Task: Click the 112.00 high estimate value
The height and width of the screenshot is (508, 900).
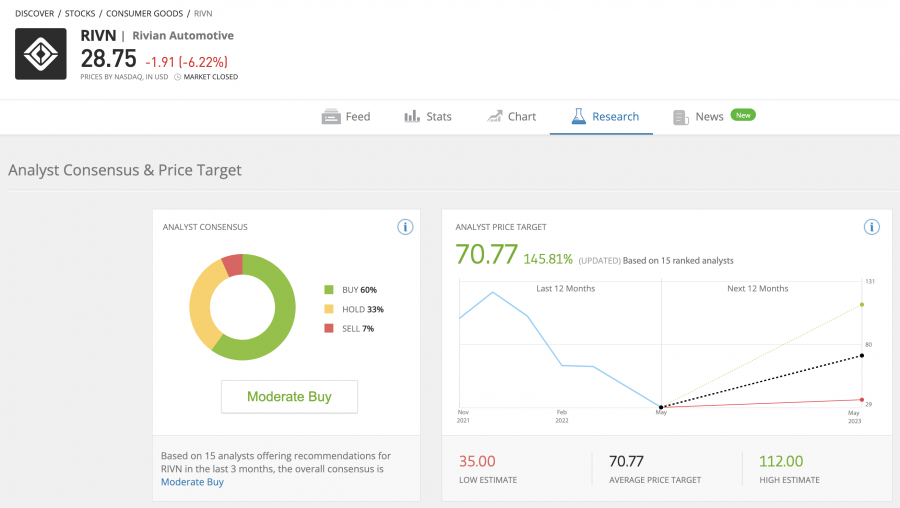Action: coord(781,462)
